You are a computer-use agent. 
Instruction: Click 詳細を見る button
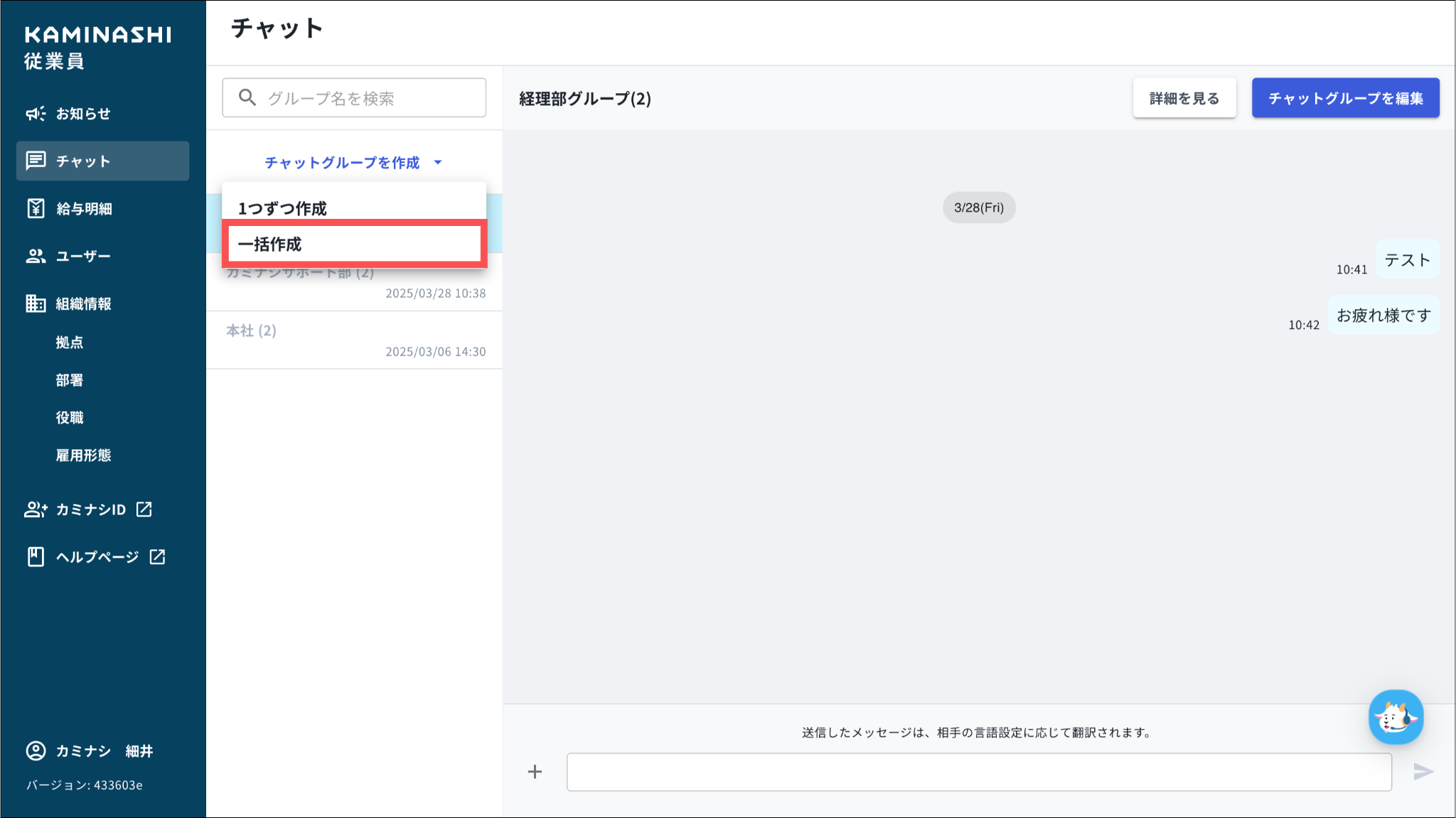point(1184,98)
